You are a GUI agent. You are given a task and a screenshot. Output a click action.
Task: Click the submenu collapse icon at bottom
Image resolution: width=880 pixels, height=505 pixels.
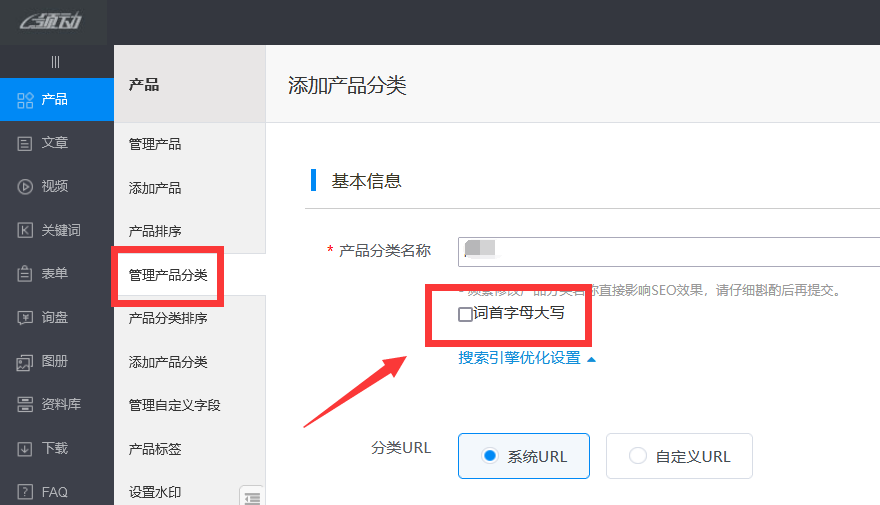252,497
